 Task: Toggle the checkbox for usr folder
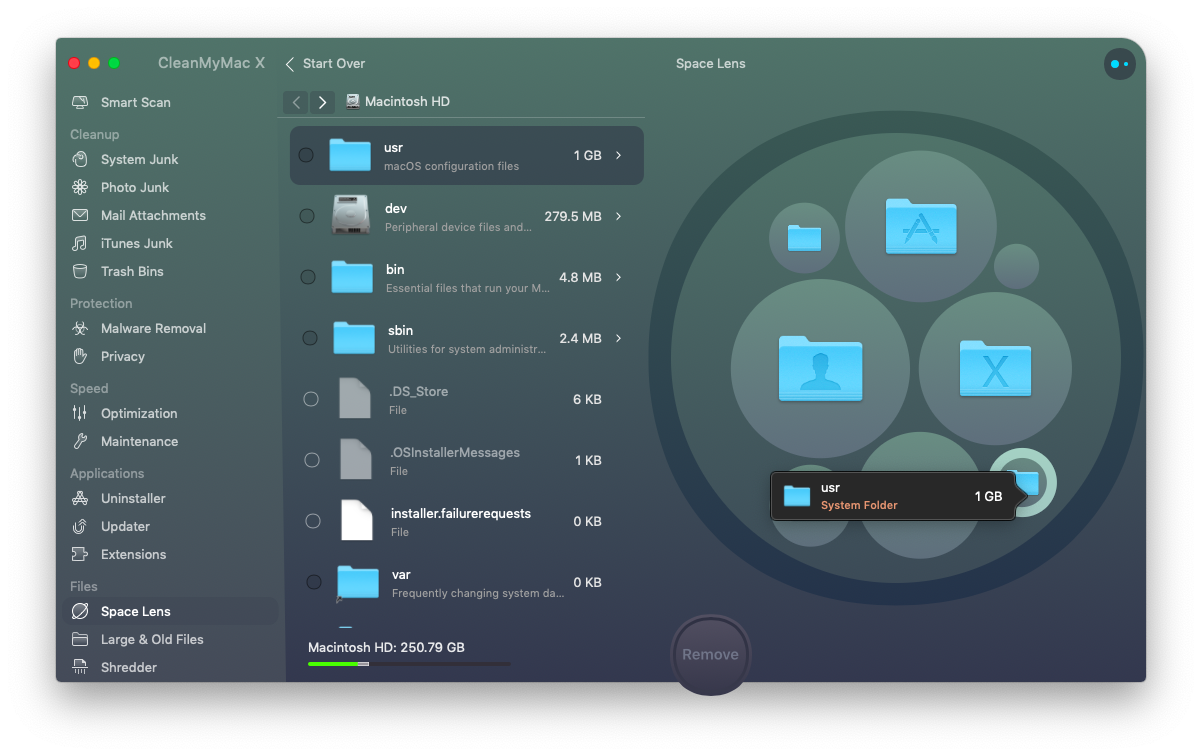306,155
